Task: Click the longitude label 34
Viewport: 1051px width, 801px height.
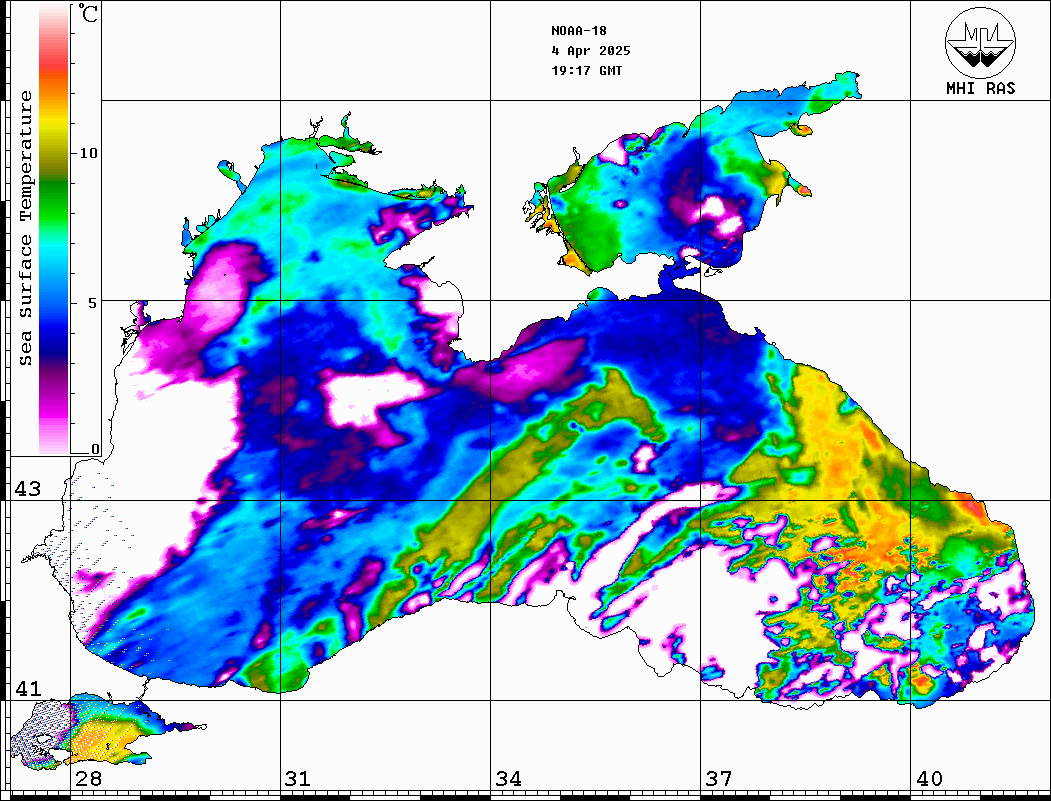Action: pyautogui.click(x=508, y=779)
